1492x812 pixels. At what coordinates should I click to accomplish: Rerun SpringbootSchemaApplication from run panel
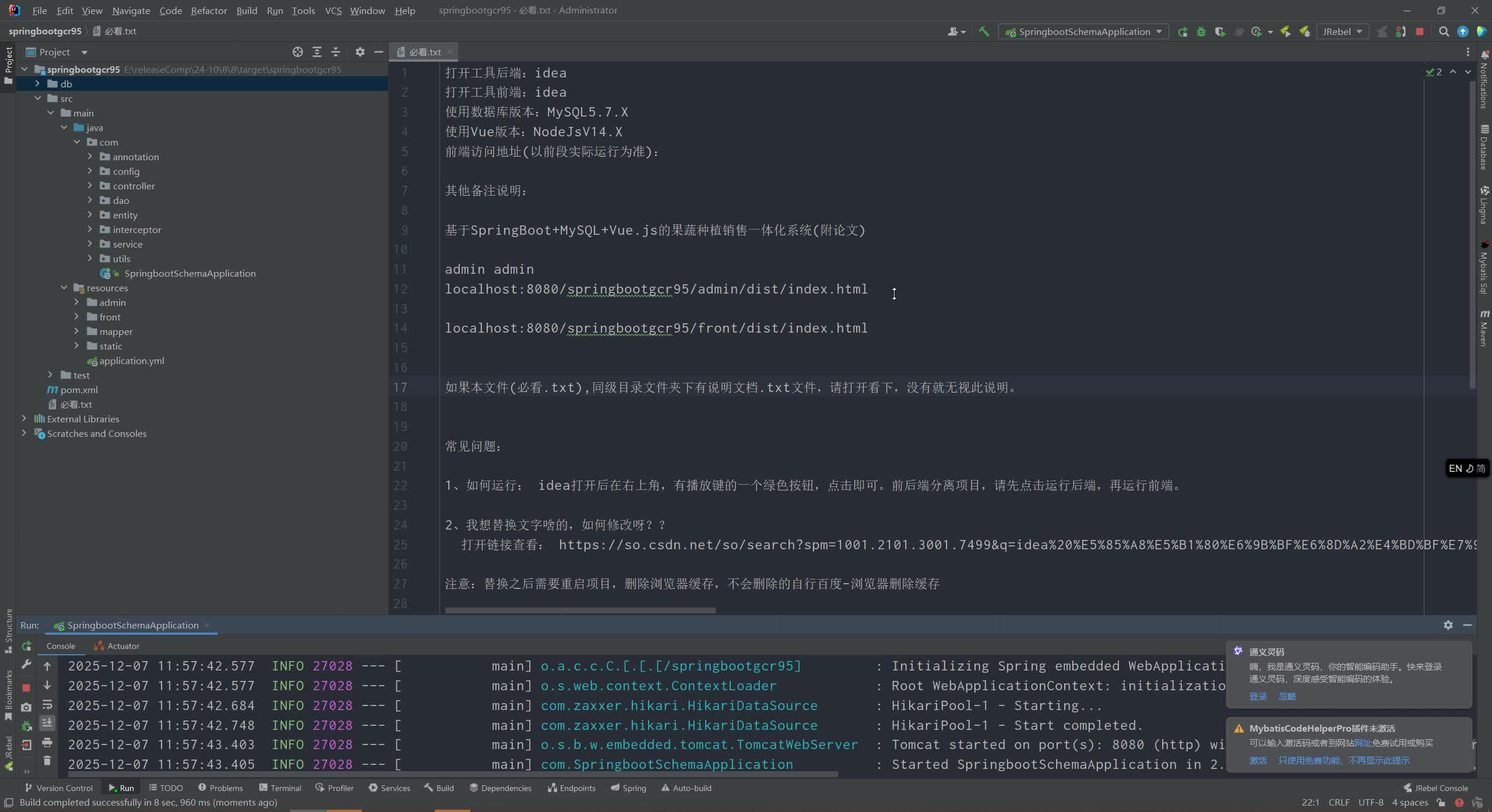point(26,647)
